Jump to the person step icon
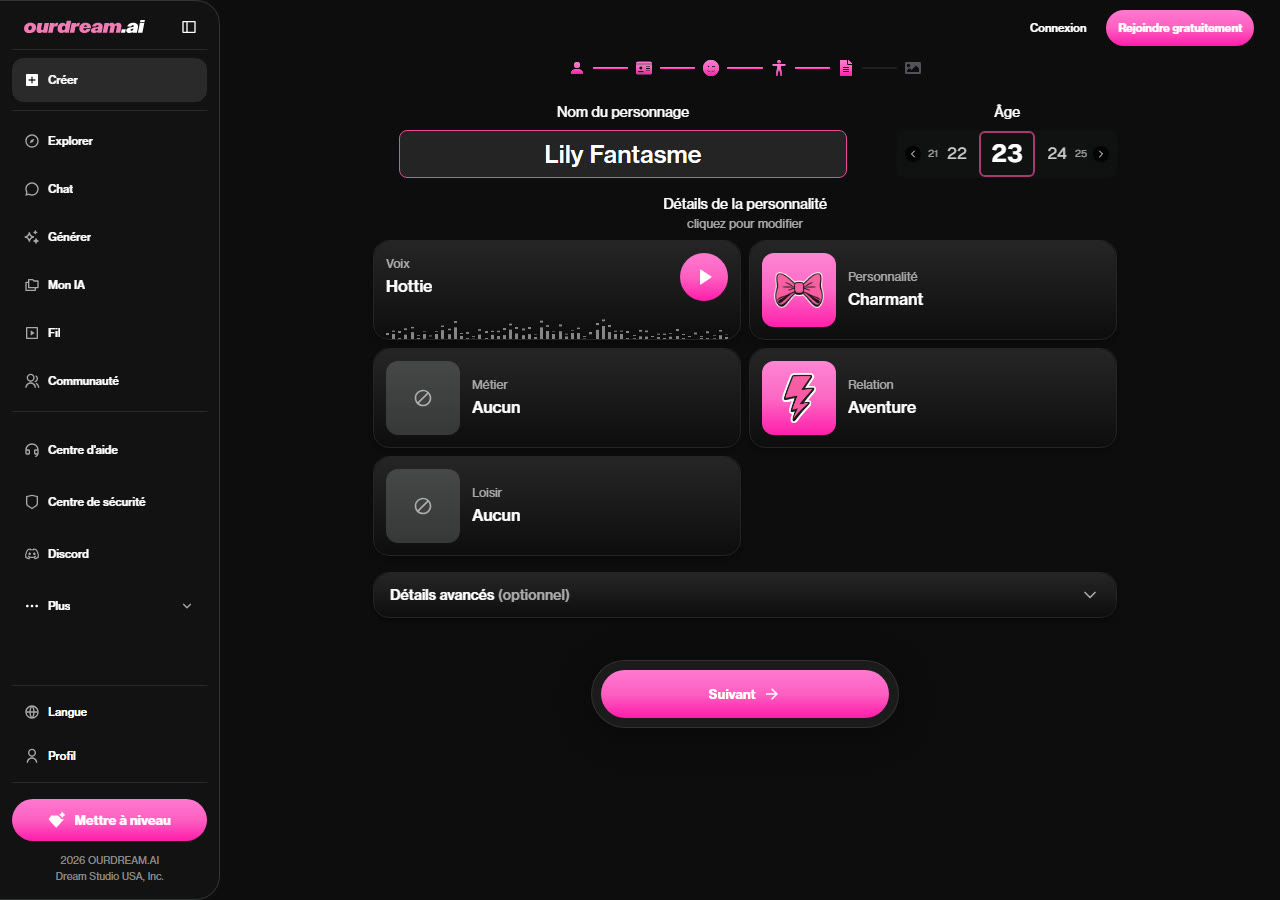The width and height of the screenshot is (1280, 900). pos(577,68)
